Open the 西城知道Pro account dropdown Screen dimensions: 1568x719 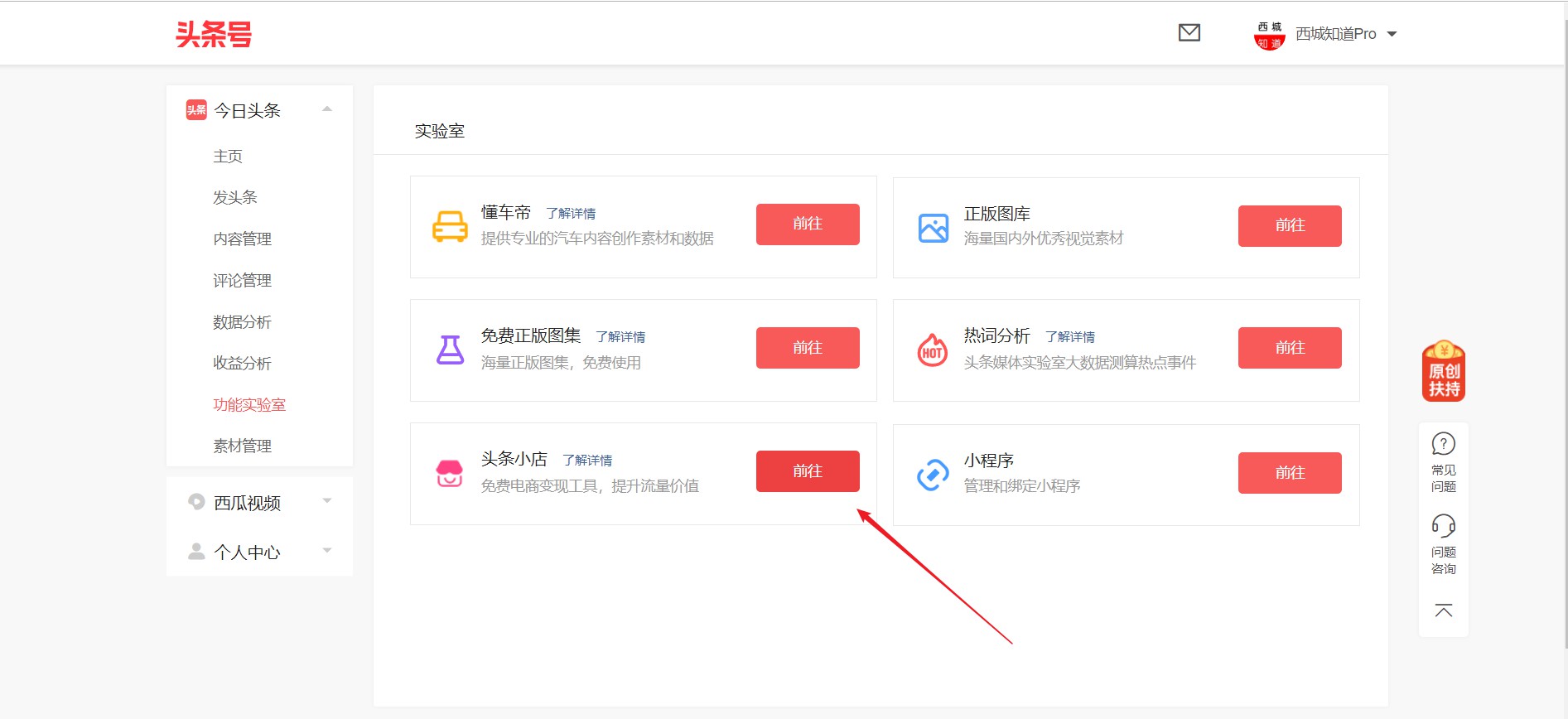point(1346,34)
